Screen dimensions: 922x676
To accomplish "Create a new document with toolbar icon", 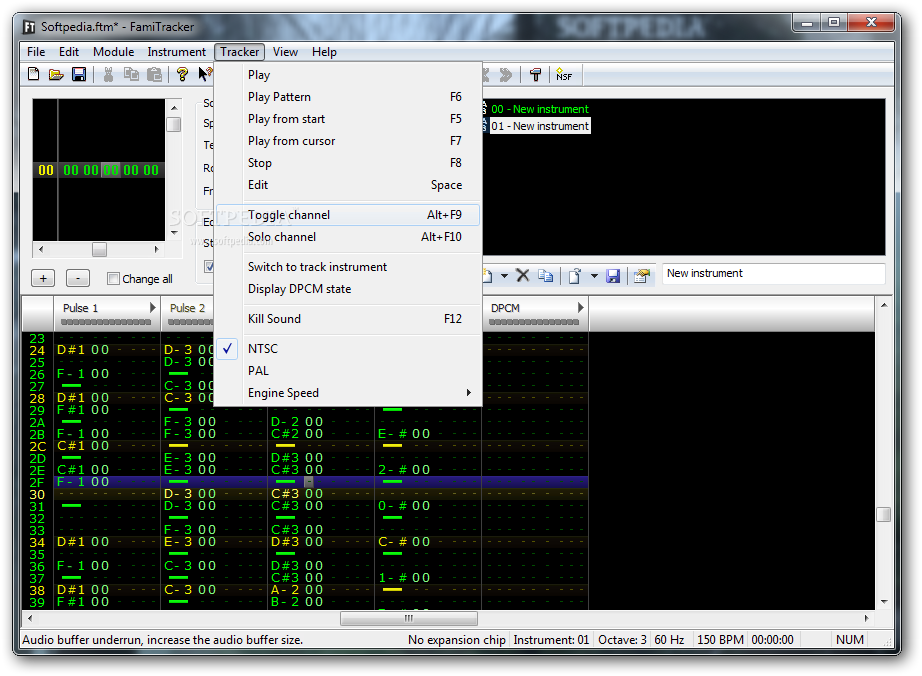I will coord(34,75).
